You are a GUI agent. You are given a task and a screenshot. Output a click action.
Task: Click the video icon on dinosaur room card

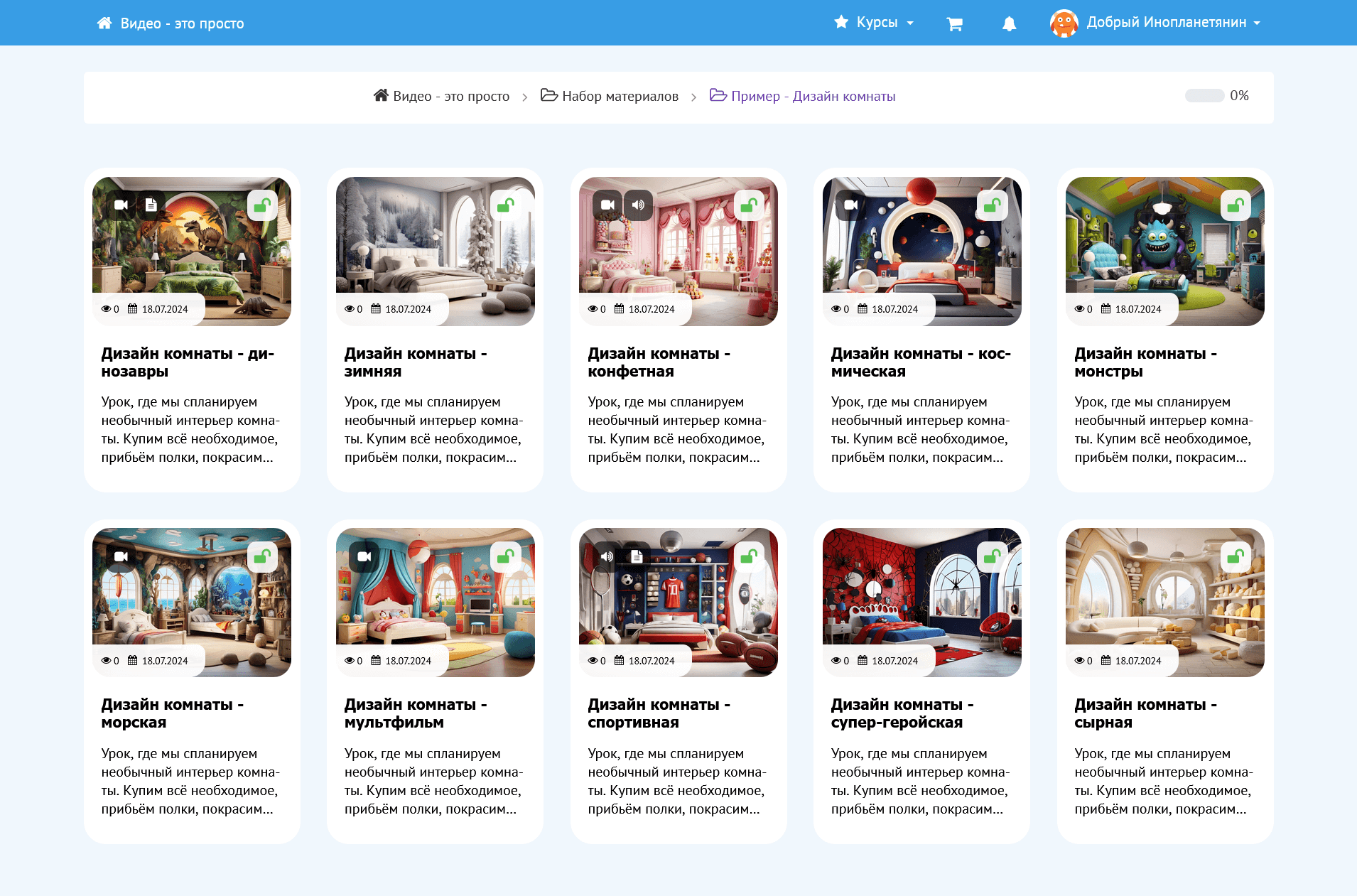121,205
